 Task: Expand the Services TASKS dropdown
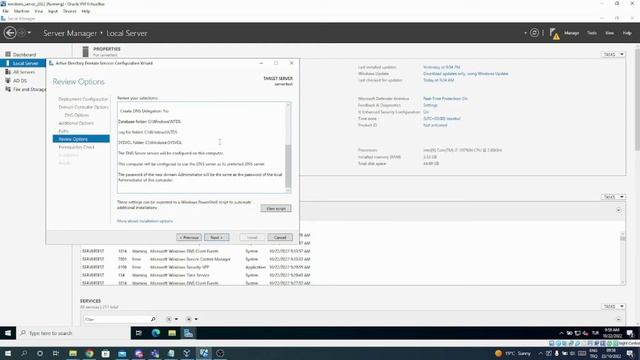(x=613, y=306)
